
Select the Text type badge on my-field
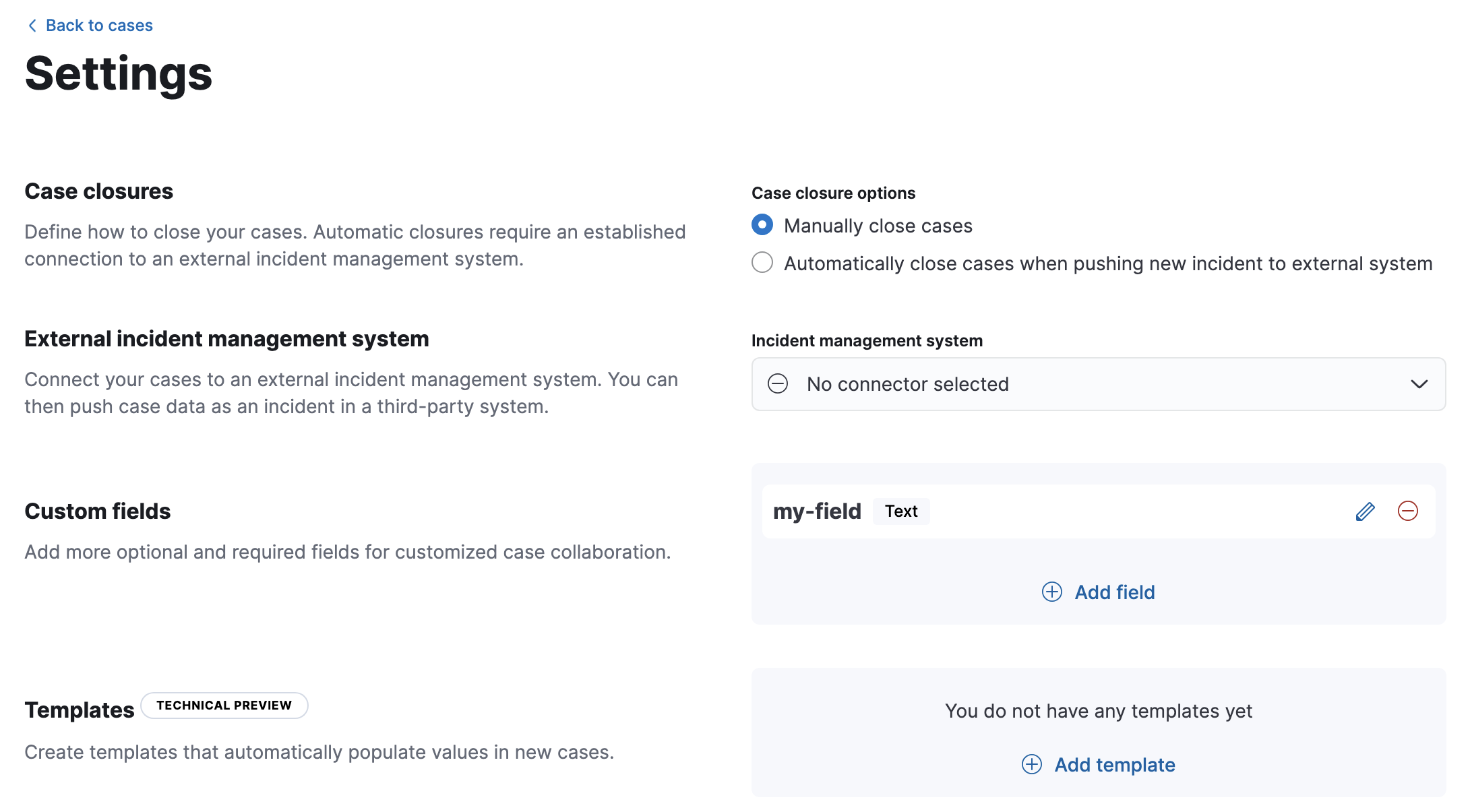pyautogui.click(x=901, y=511)
